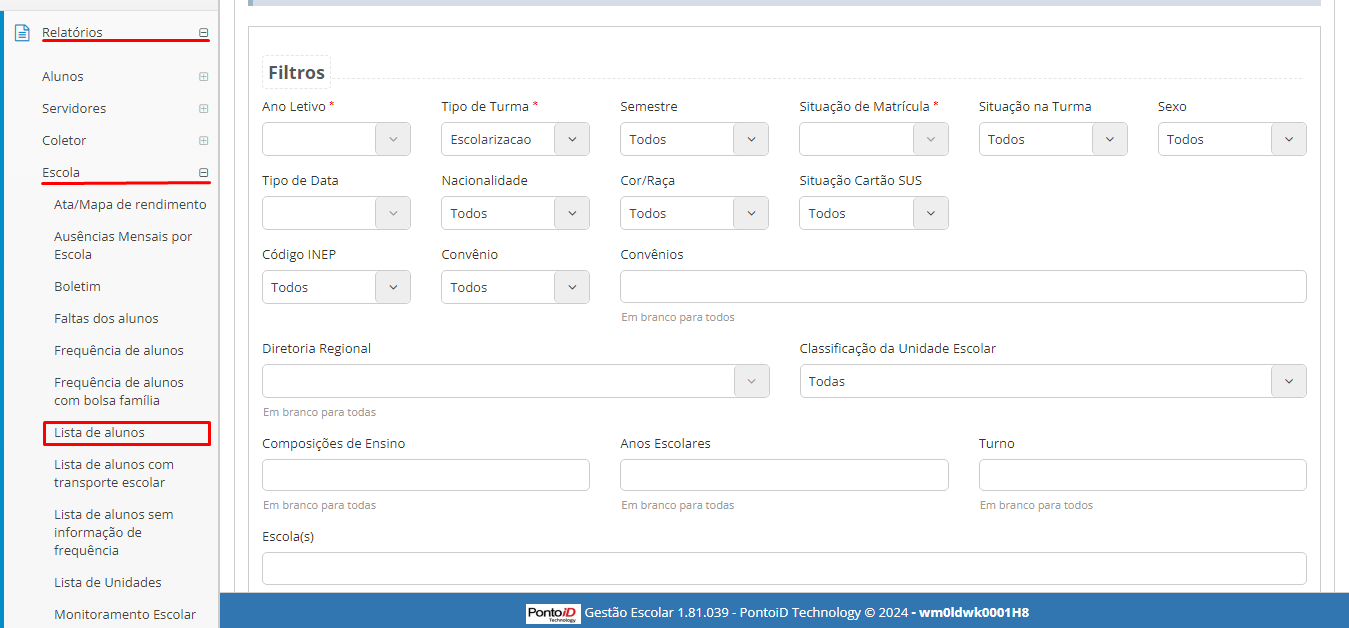Open the Boletim report
The width and height of the screenshot is (1349, 628).
pyautogui.click(x=77, y=287)
